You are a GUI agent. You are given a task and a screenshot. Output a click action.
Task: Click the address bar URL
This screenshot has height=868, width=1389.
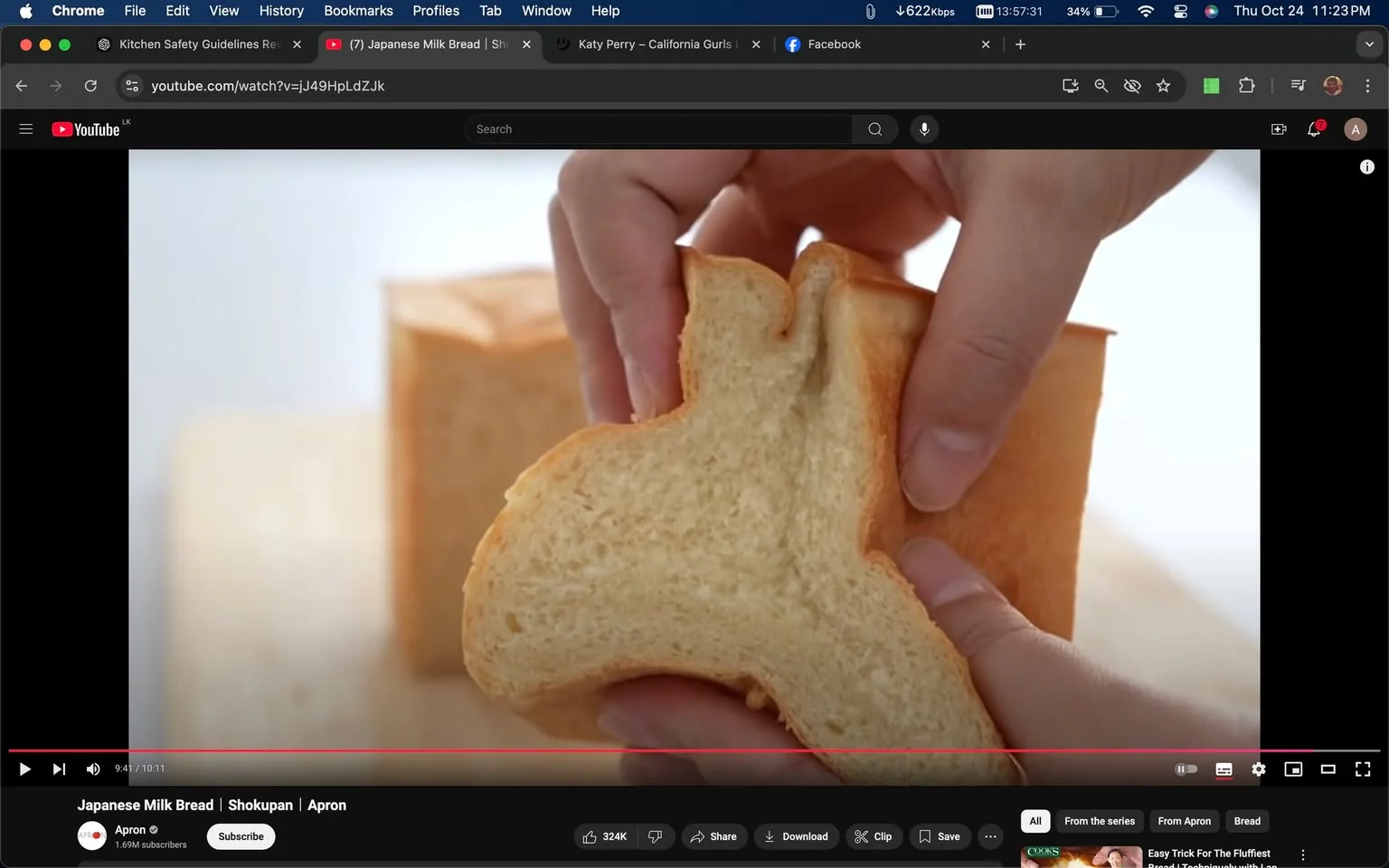pos(268,86)
